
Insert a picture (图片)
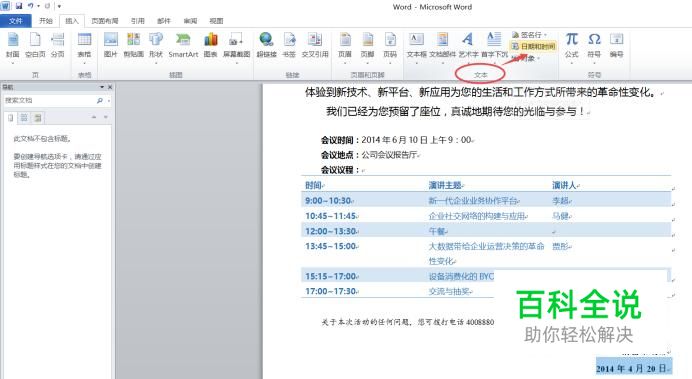coord(110,46)
